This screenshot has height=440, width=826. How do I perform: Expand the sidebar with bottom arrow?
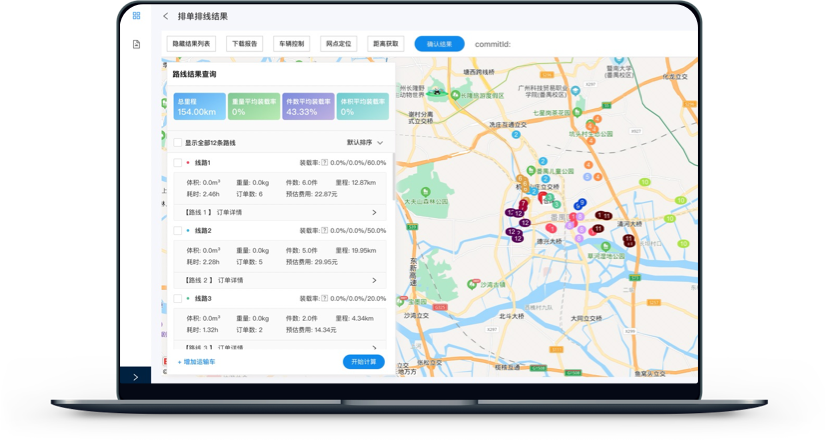tap(136, 377)
